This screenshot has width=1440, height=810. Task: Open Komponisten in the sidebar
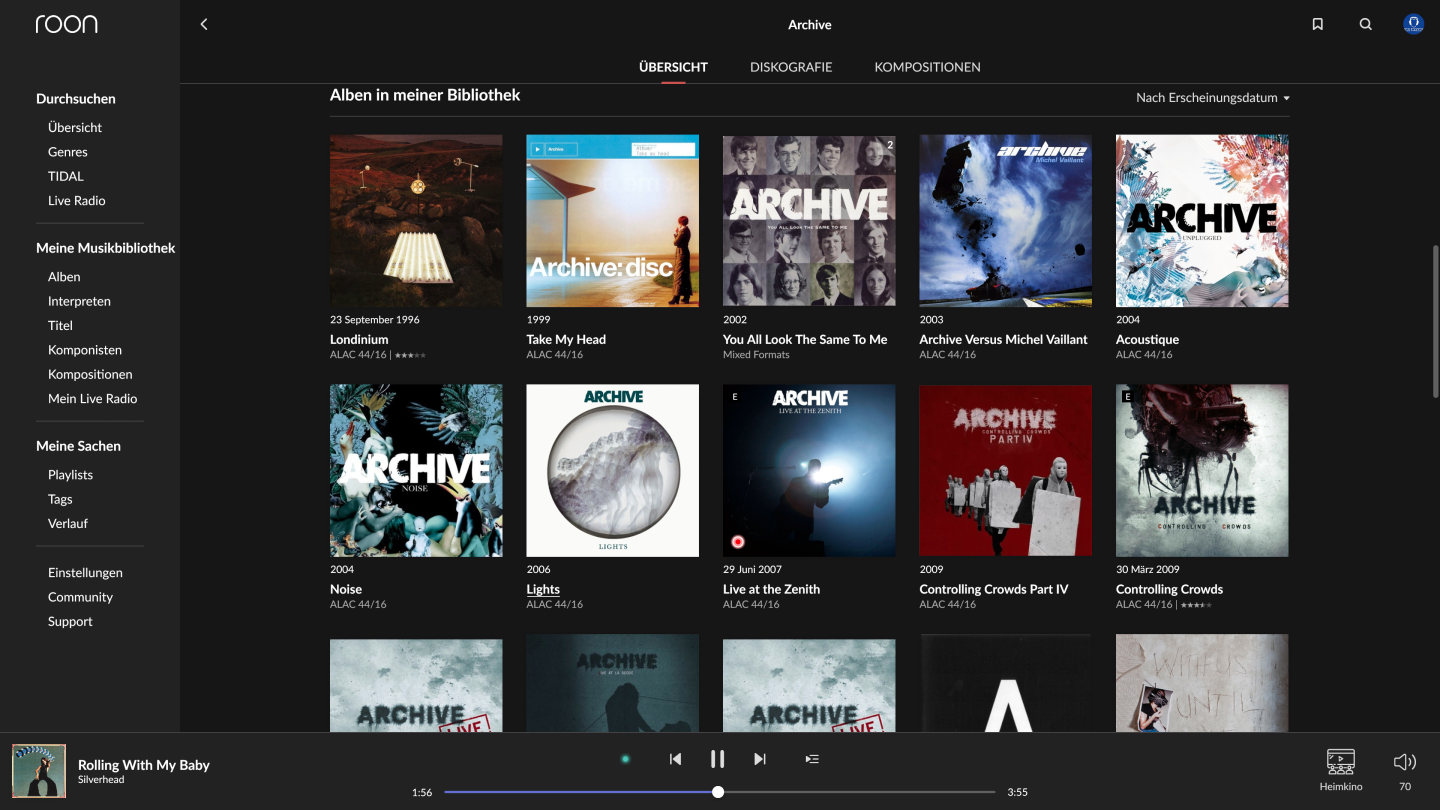pyautogui.click(x=85, y=350)
